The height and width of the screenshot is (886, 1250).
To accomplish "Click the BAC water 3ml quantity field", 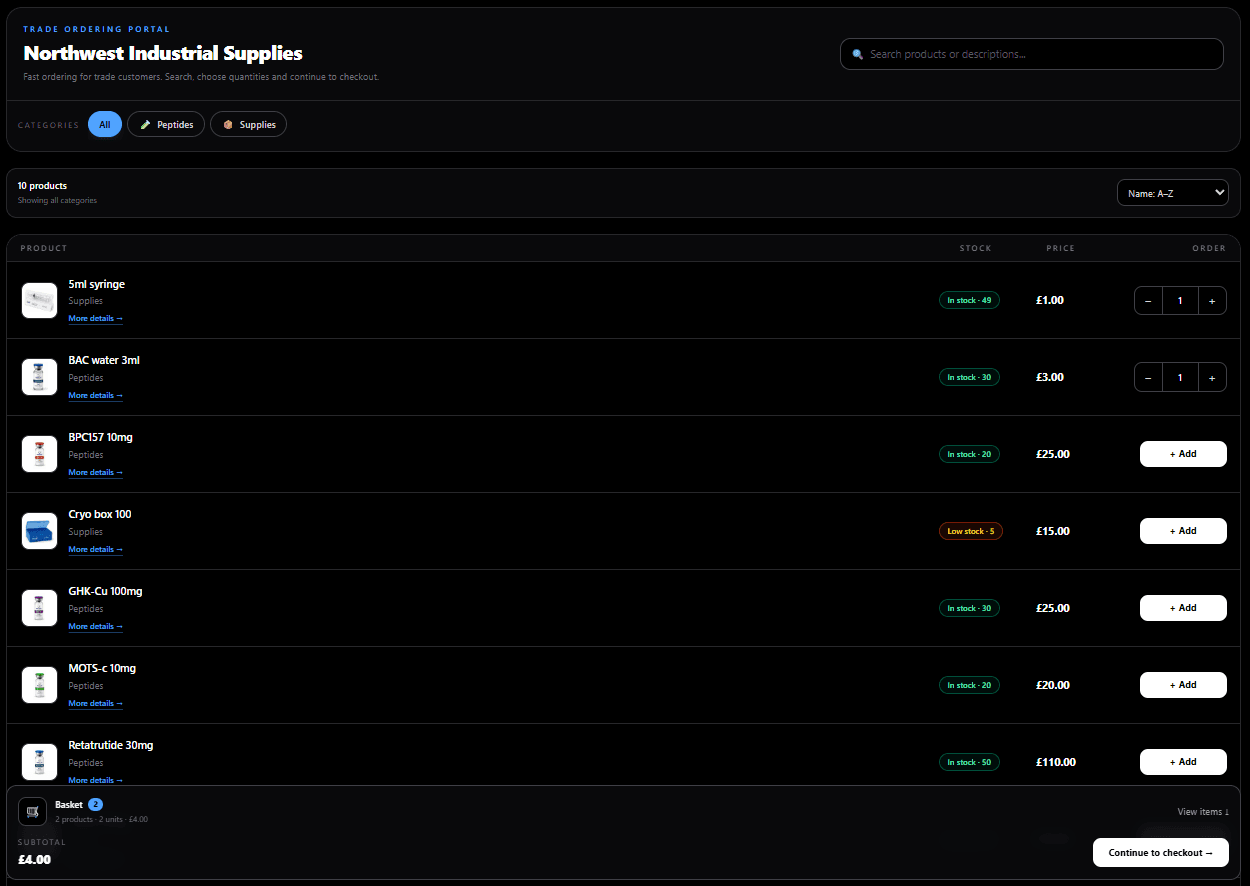I will (1180, 377).
